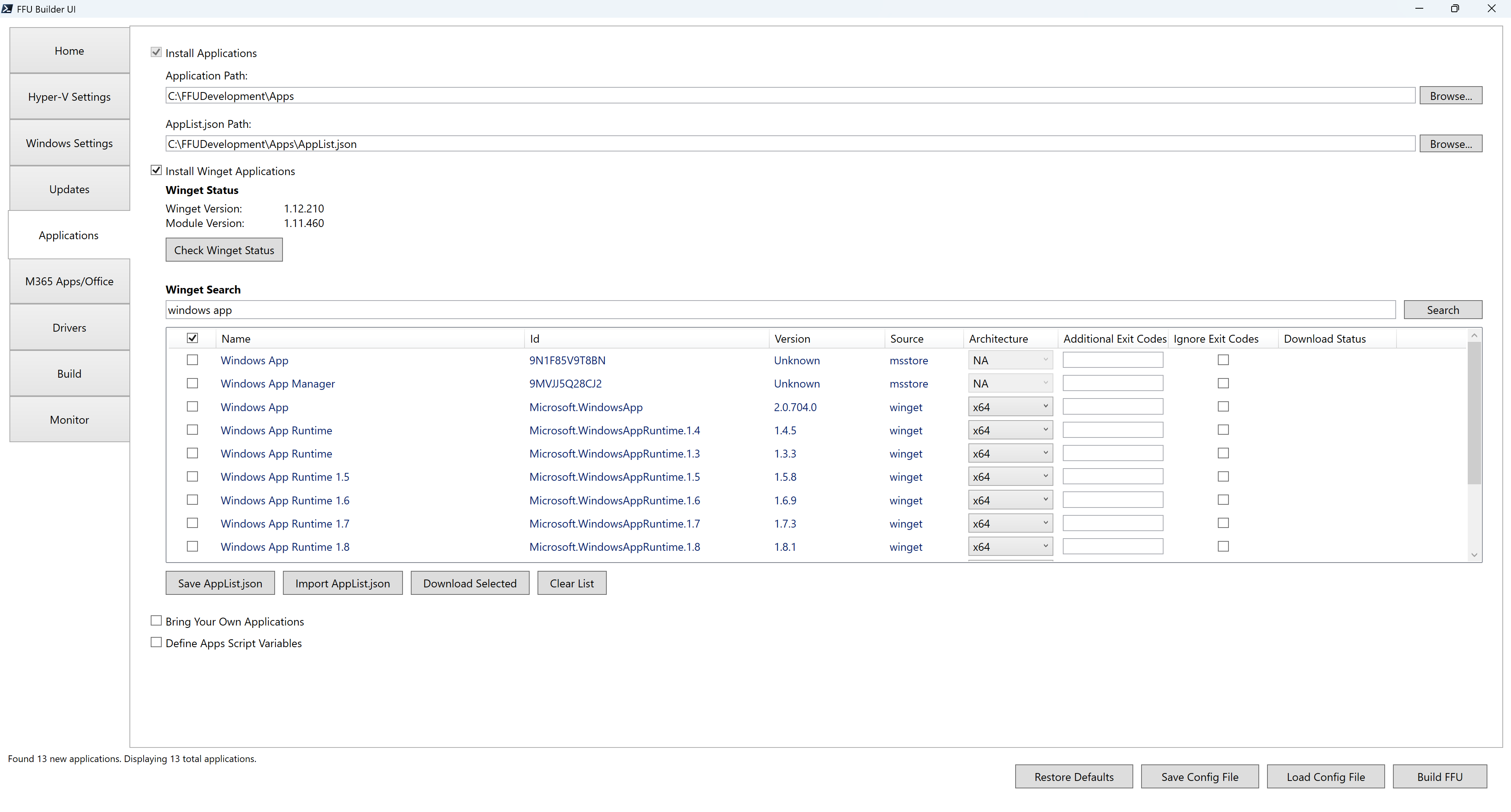Switch to the Hyper-V Settings tab

[68, 96]
